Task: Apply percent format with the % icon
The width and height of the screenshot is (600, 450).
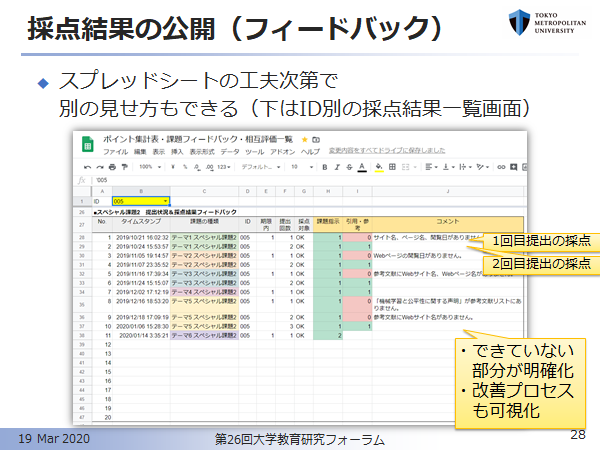Action: [185, 167]
